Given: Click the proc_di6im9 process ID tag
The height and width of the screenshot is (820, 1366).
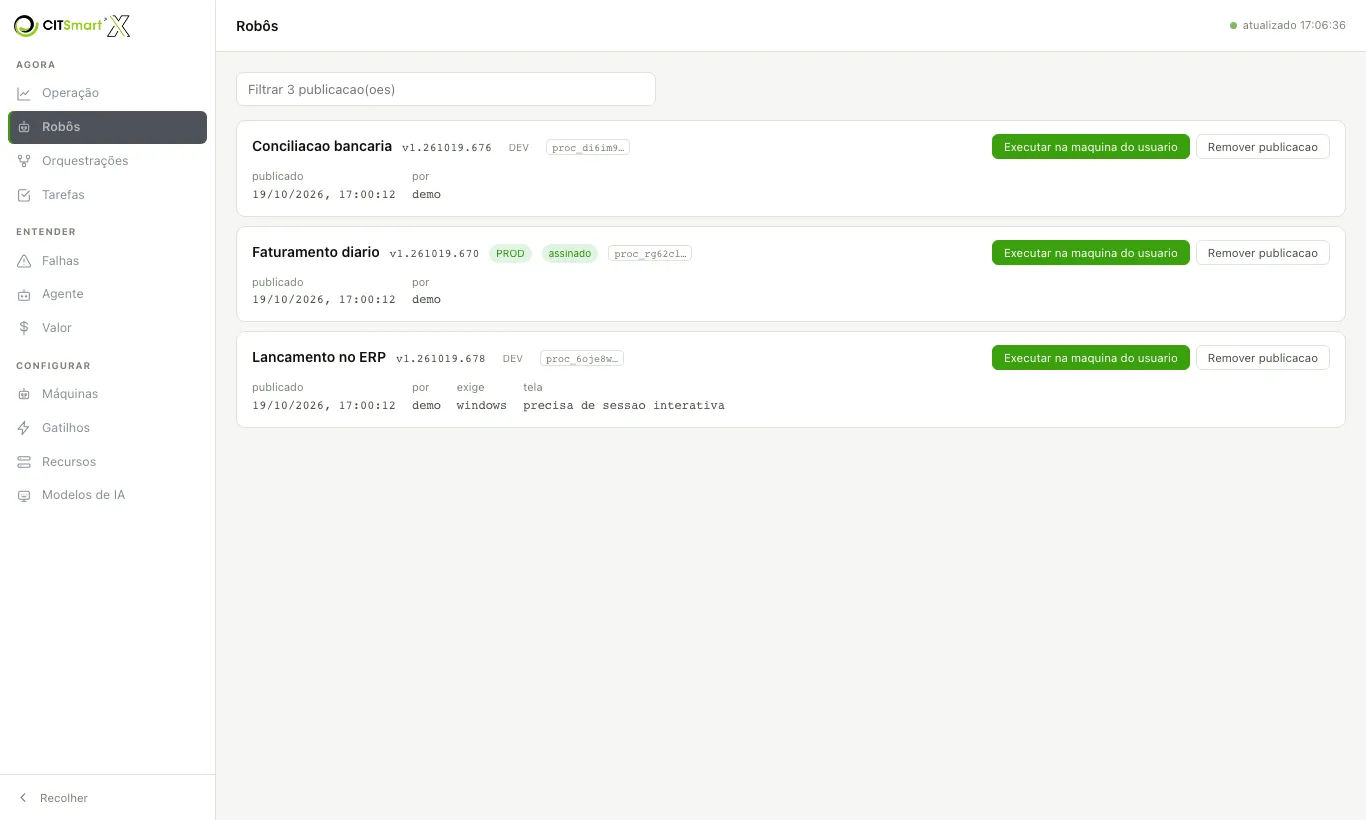Looking at the screenshot, I should [x=588, y=148].
